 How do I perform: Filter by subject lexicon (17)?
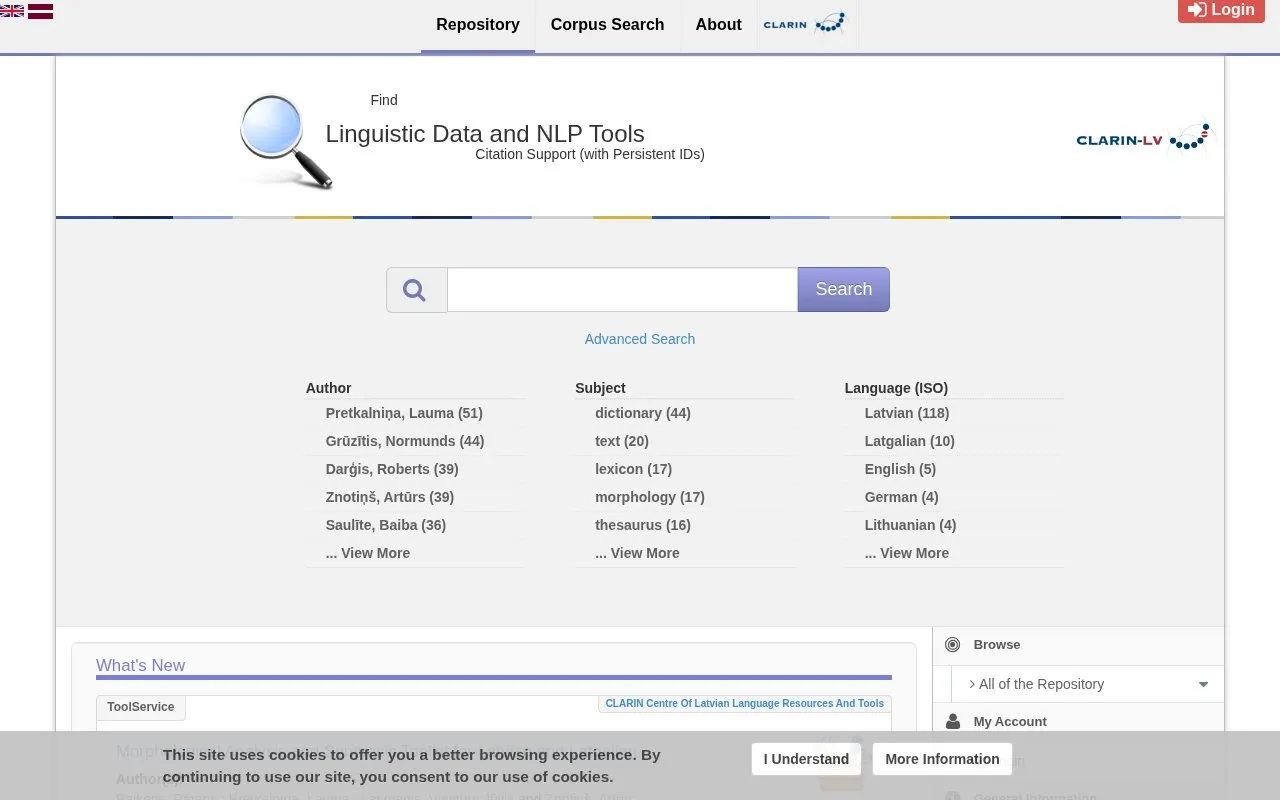(633, 469)
